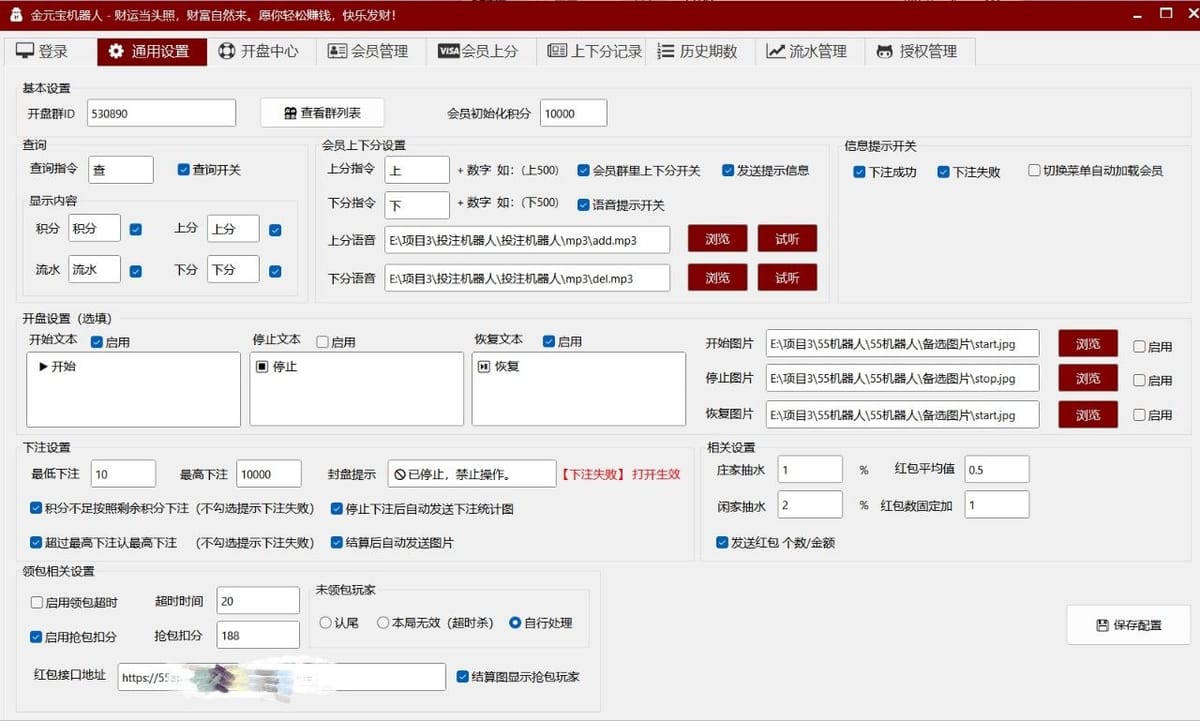Screen dimensions: 1200x721
Task: Enable the 停止图片 启用 checkbox
Action: [1139, 381]
